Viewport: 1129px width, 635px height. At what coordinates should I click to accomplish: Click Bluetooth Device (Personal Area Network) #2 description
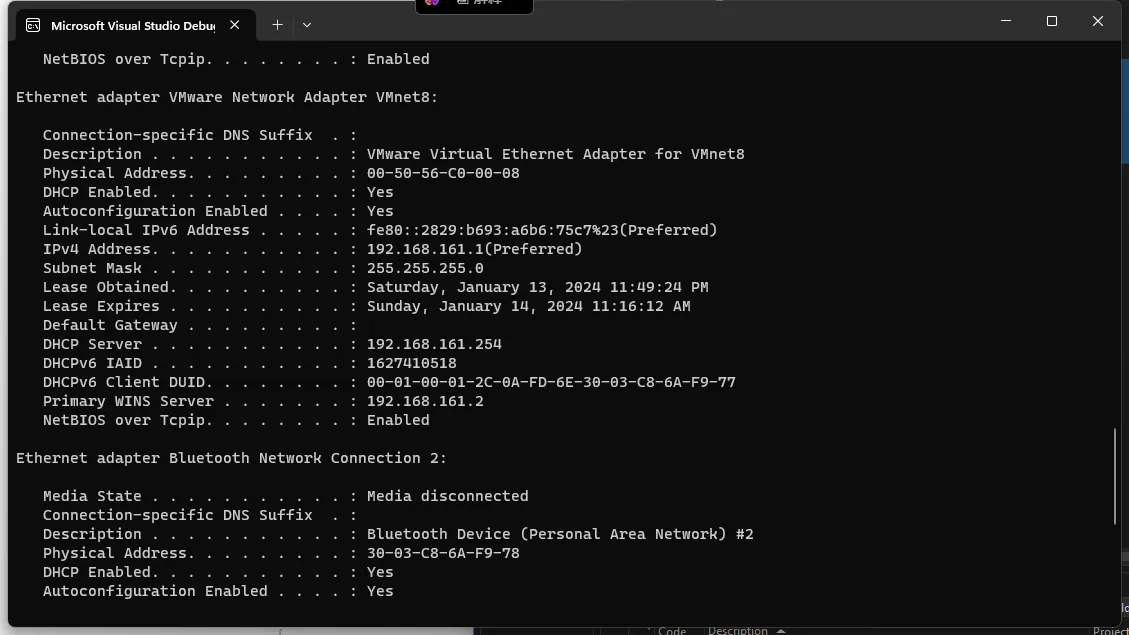click(x=560, y=534)
